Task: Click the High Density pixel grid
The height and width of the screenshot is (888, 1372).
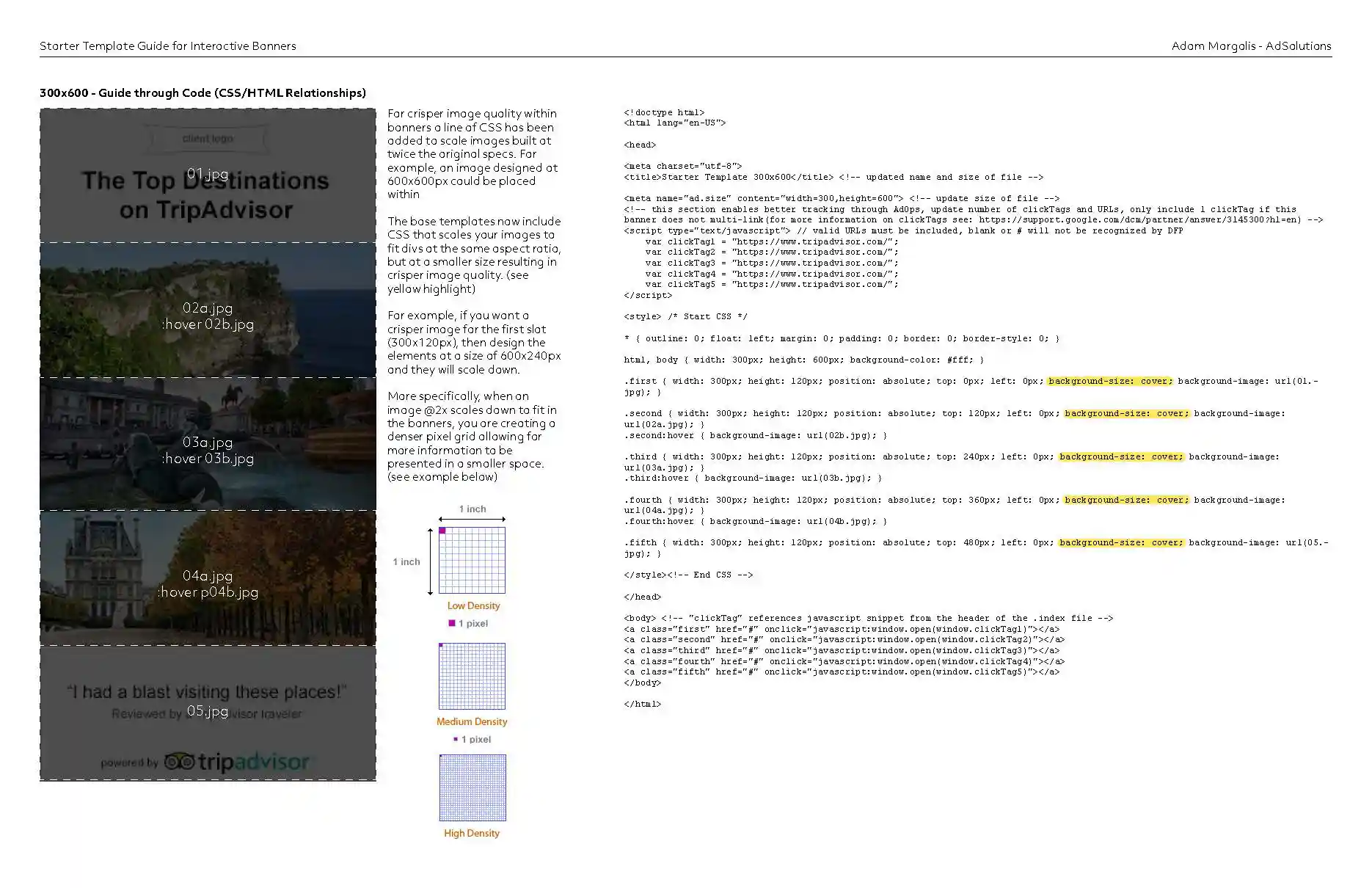Action: [472, 787]
